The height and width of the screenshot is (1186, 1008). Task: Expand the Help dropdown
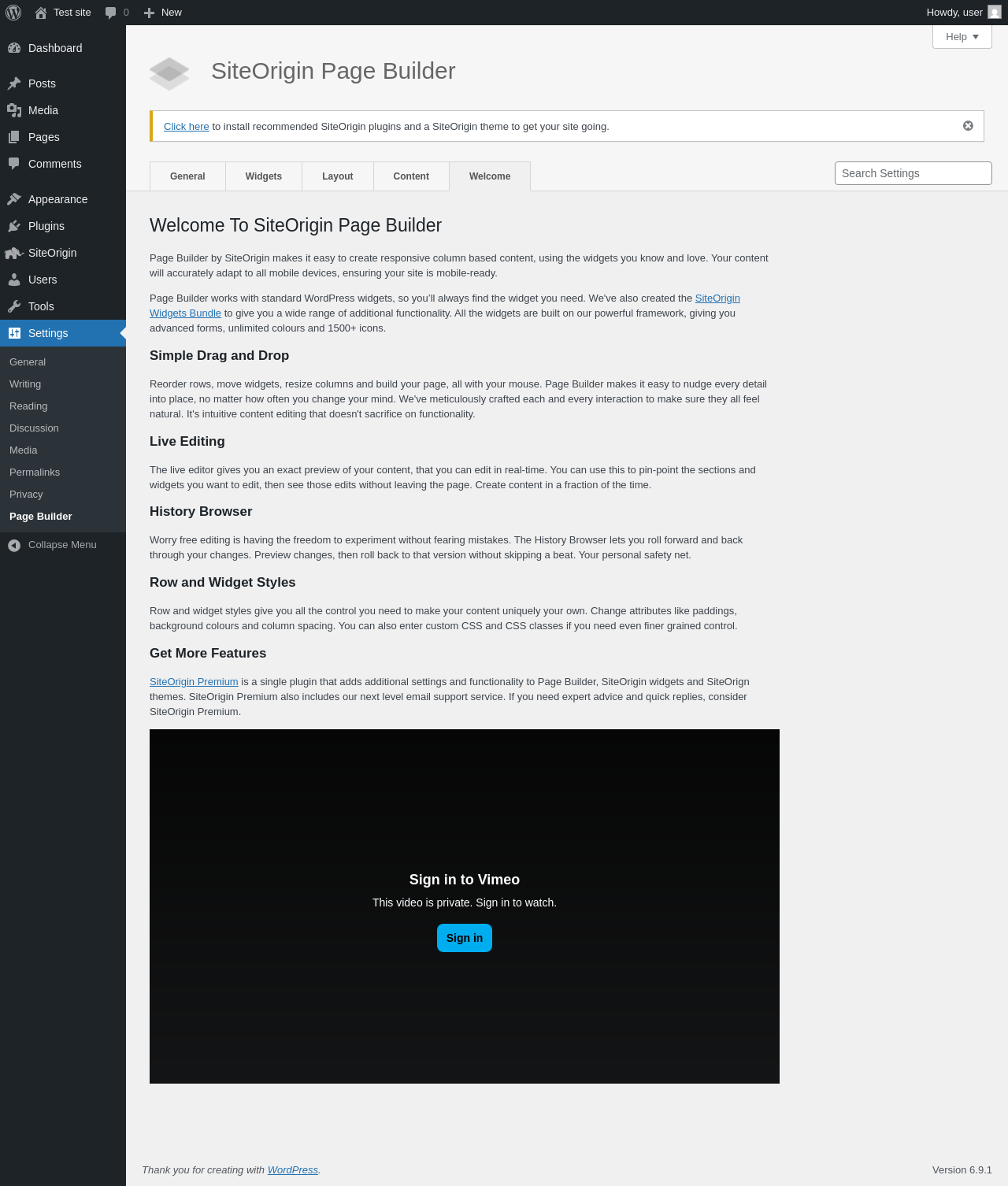coord(962,37)
